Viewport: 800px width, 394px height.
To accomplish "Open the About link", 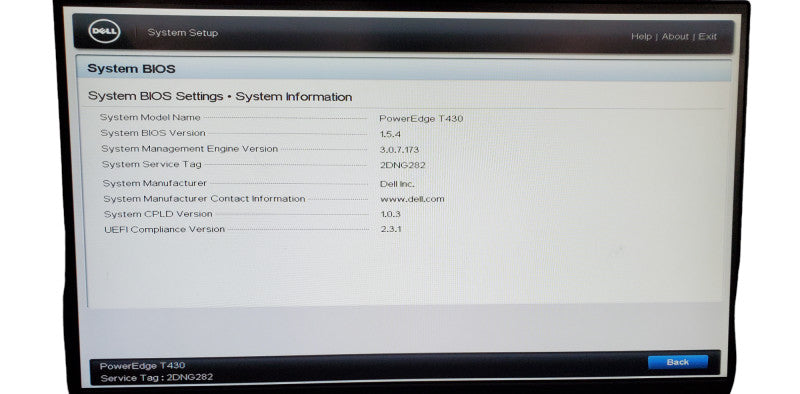I will click(x=675, y=36).
